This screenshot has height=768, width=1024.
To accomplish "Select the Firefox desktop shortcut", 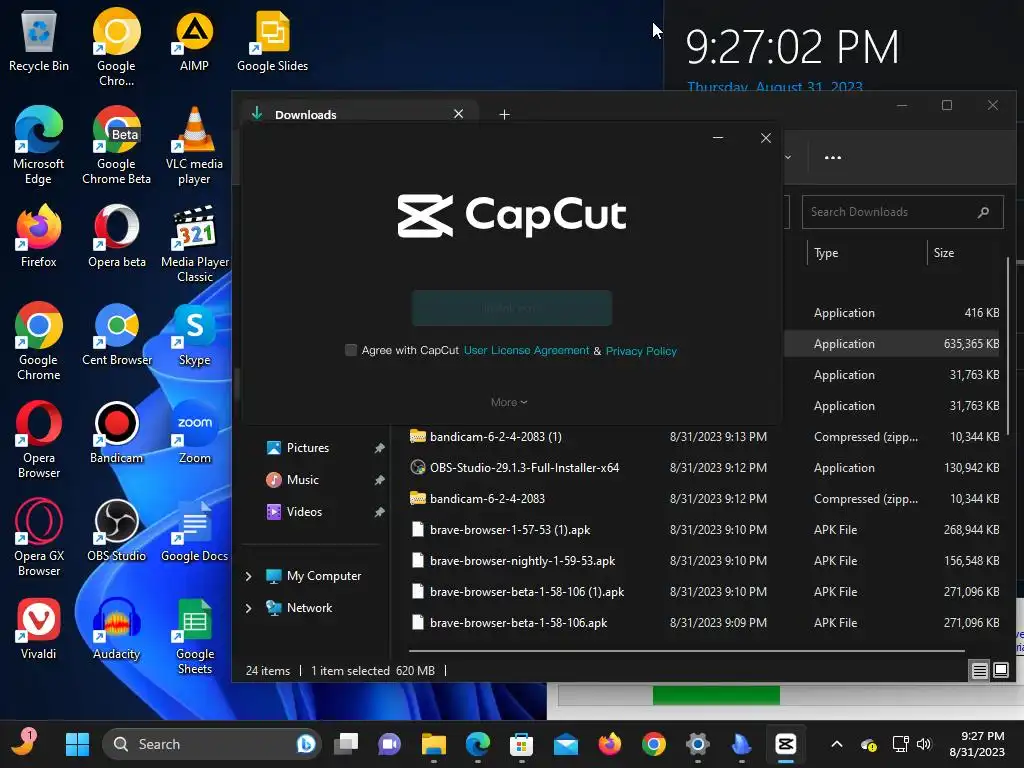I will (39, 236).
